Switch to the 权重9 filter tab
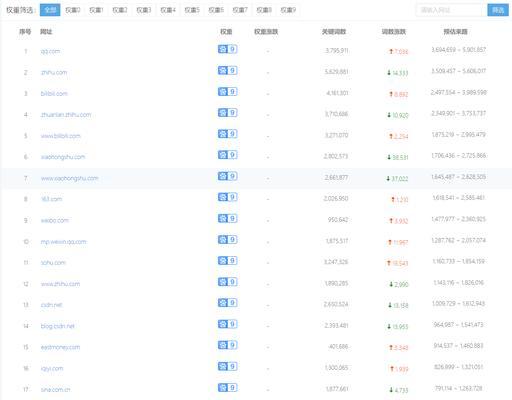Image resolution: width=512 pixels, height=400 pixels. click(x=288, y=10)
